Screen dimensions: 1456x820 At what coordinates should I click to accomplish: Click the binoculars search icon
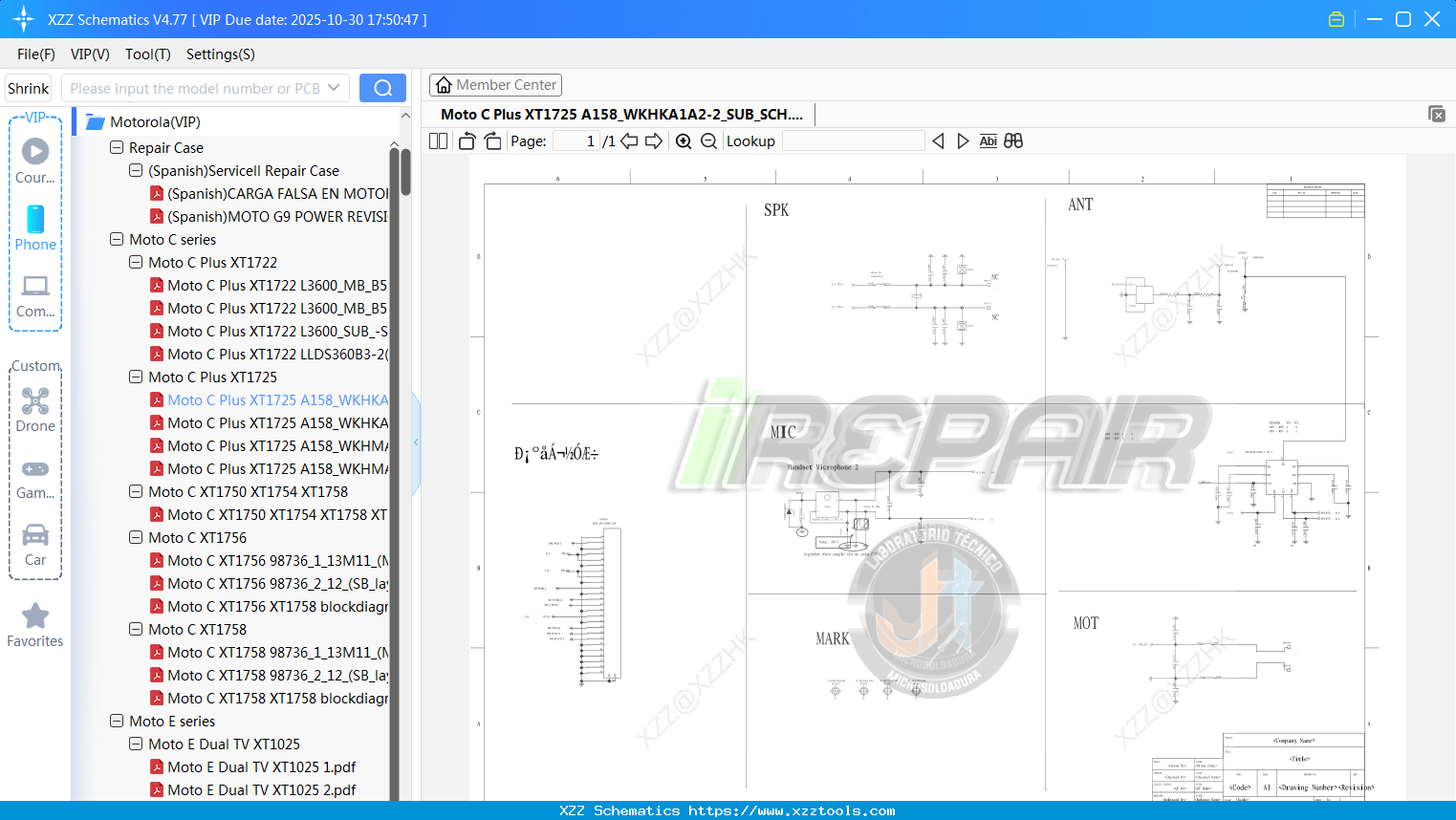(1013, 140)
